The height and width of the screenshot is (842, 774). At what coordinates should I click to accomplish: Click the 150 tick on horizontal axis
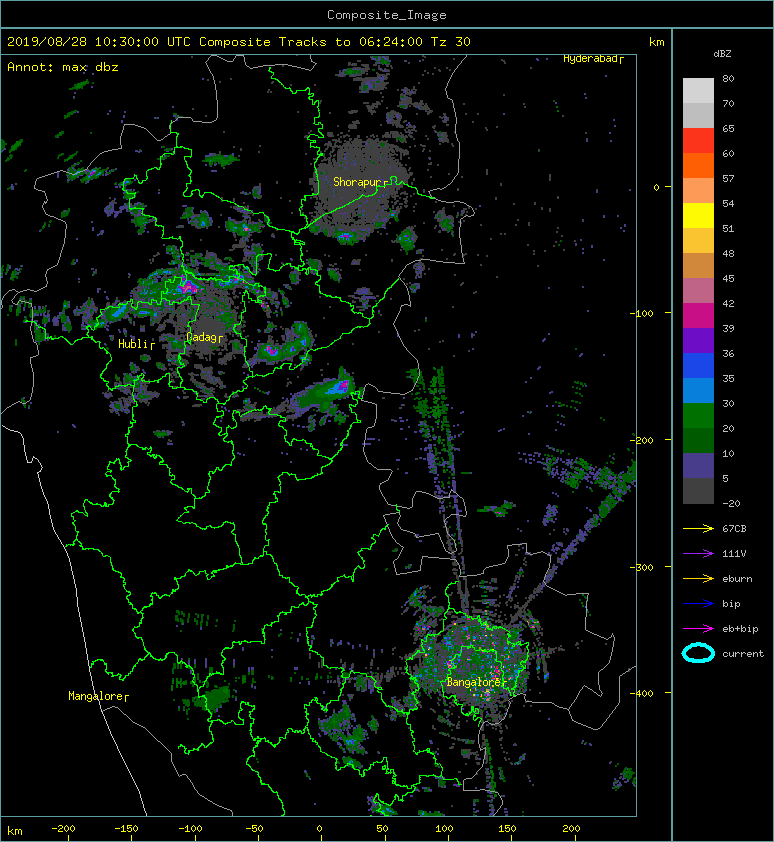point(507,829)
